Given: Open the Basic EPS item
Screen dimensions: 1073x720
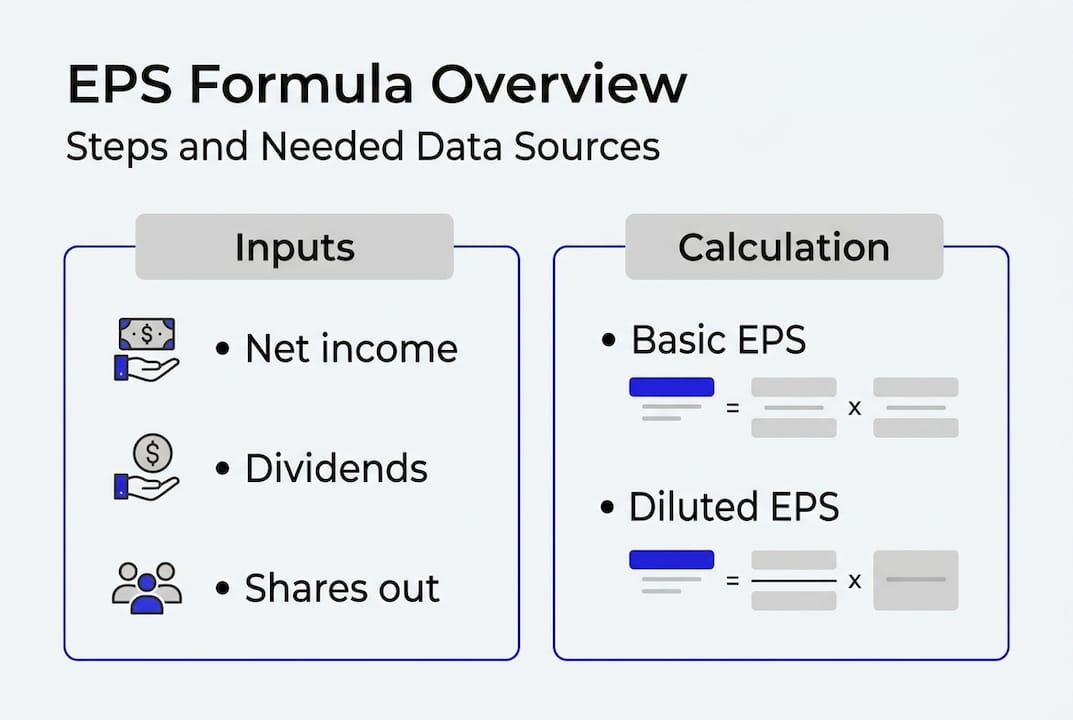Looking at the screenshot, I should coord(718,340).
